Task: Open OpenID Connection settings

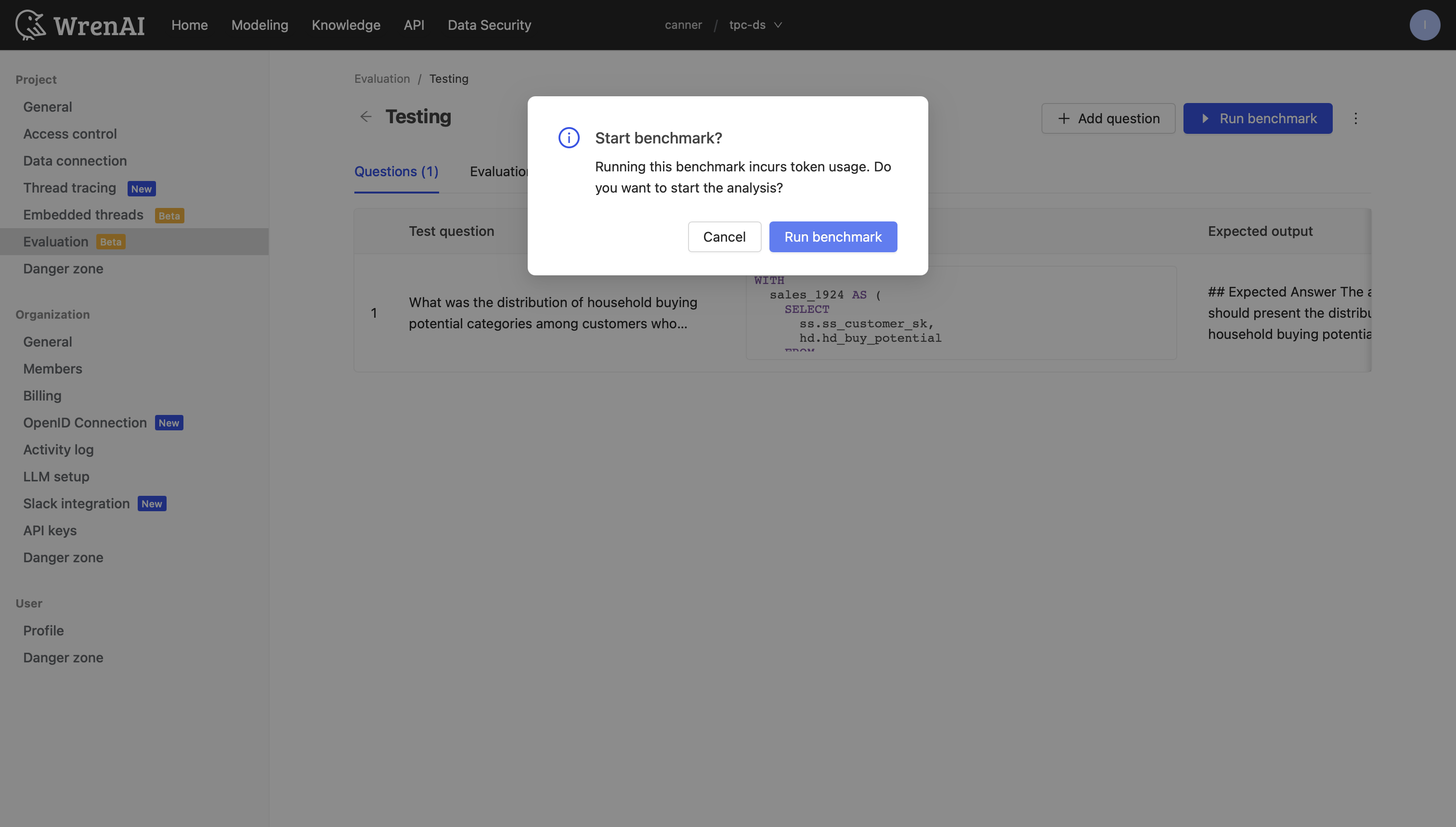Action: (85, 423)
